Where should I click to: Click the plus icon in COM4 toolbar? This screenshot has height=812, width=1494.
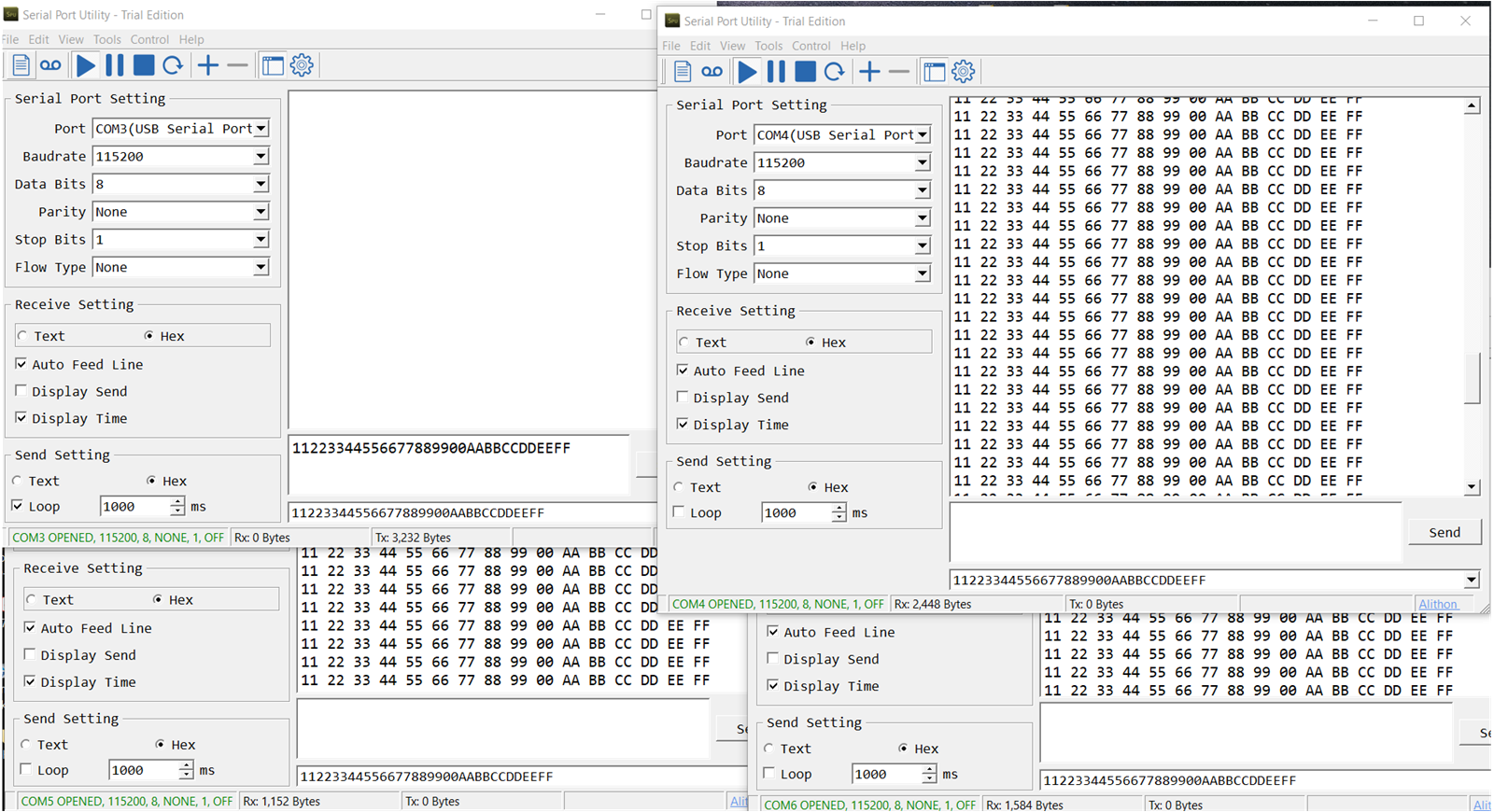(x=869, y=72)
